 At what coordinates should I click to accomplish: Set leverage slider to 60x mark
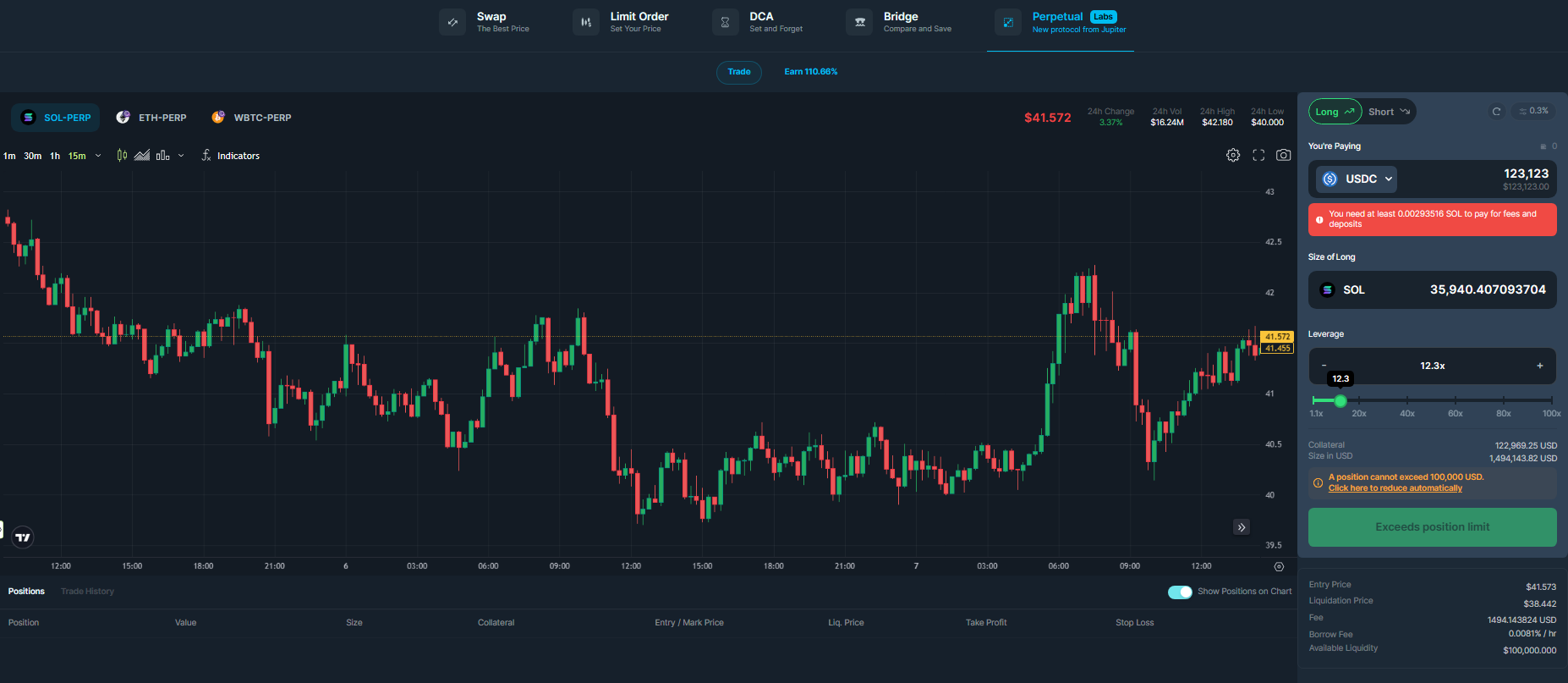[1456, 400]
